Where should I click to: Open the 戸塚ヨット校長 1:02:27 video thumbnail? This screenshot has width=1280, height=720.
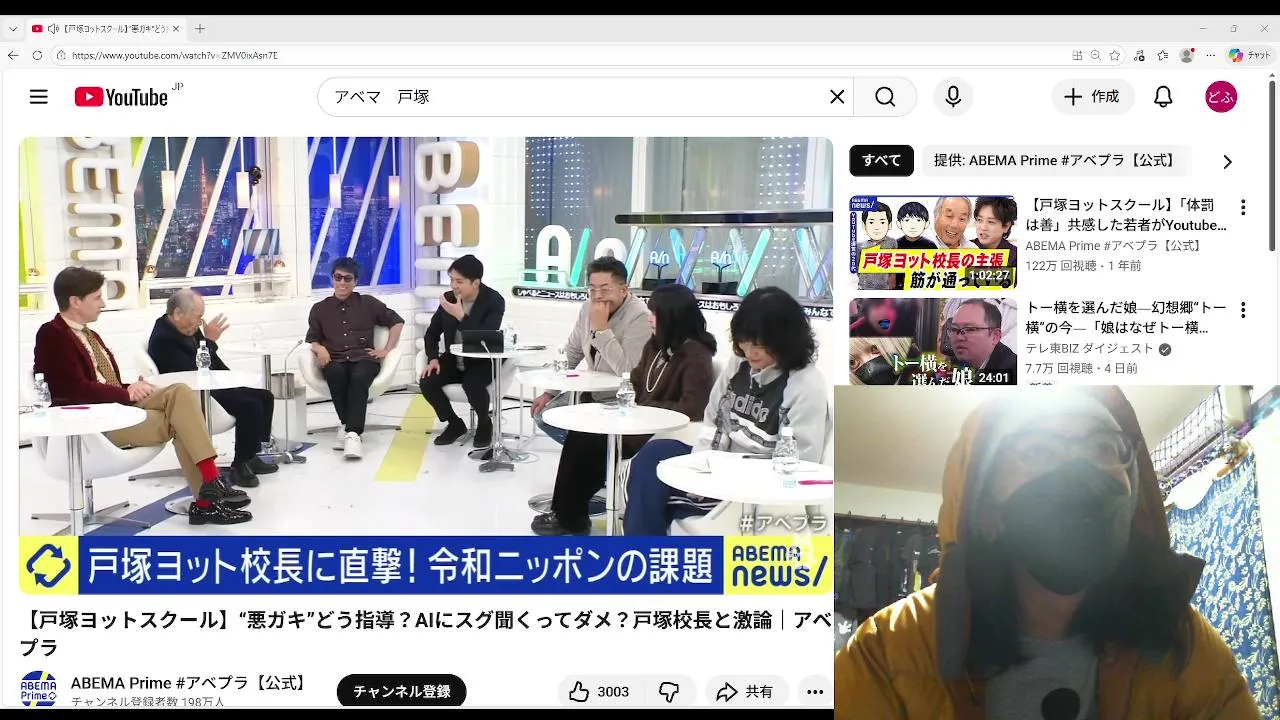coord(933,242)
